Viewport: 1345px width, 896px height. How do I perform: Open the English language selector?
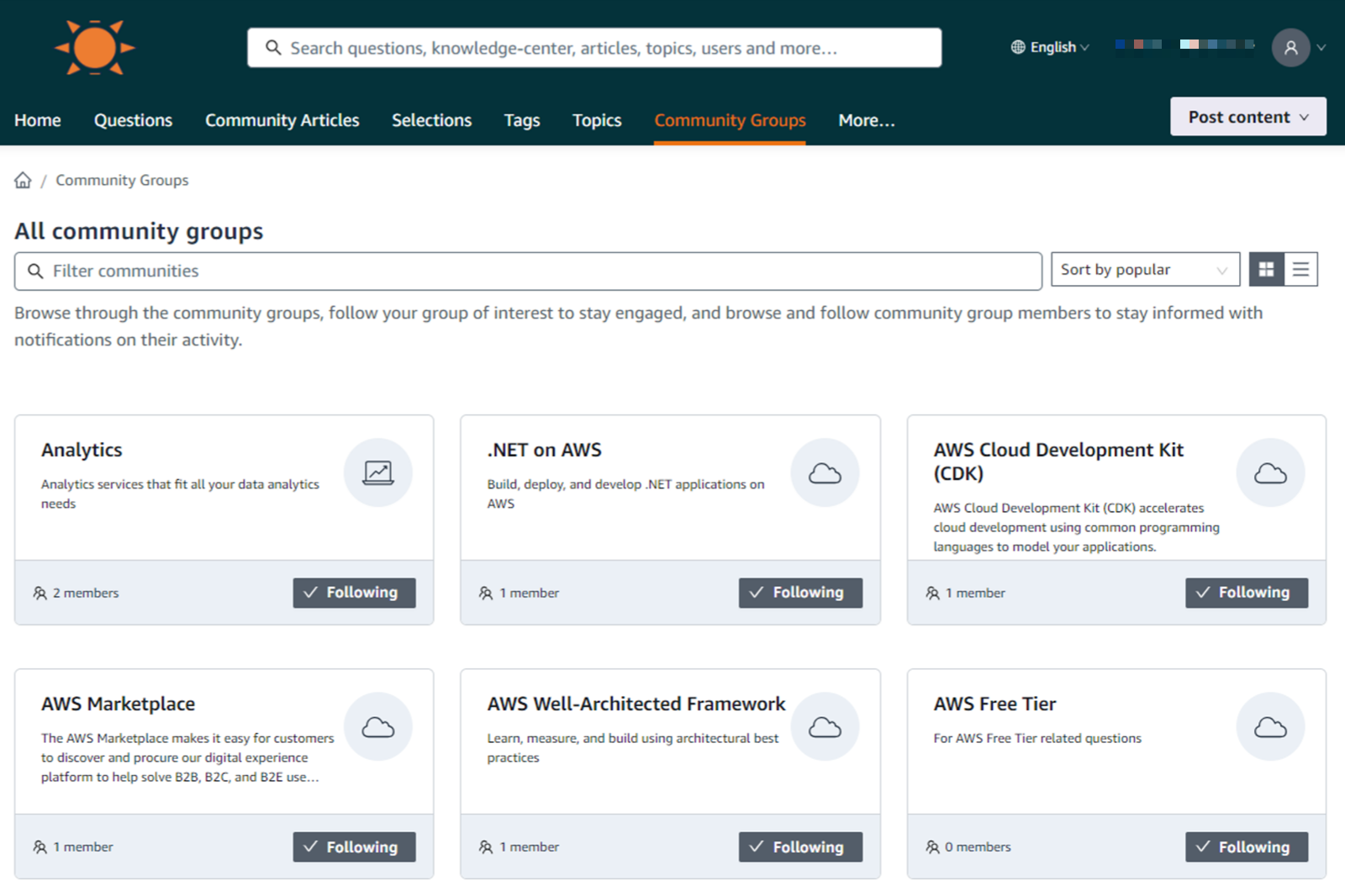tap(1050, 47)
